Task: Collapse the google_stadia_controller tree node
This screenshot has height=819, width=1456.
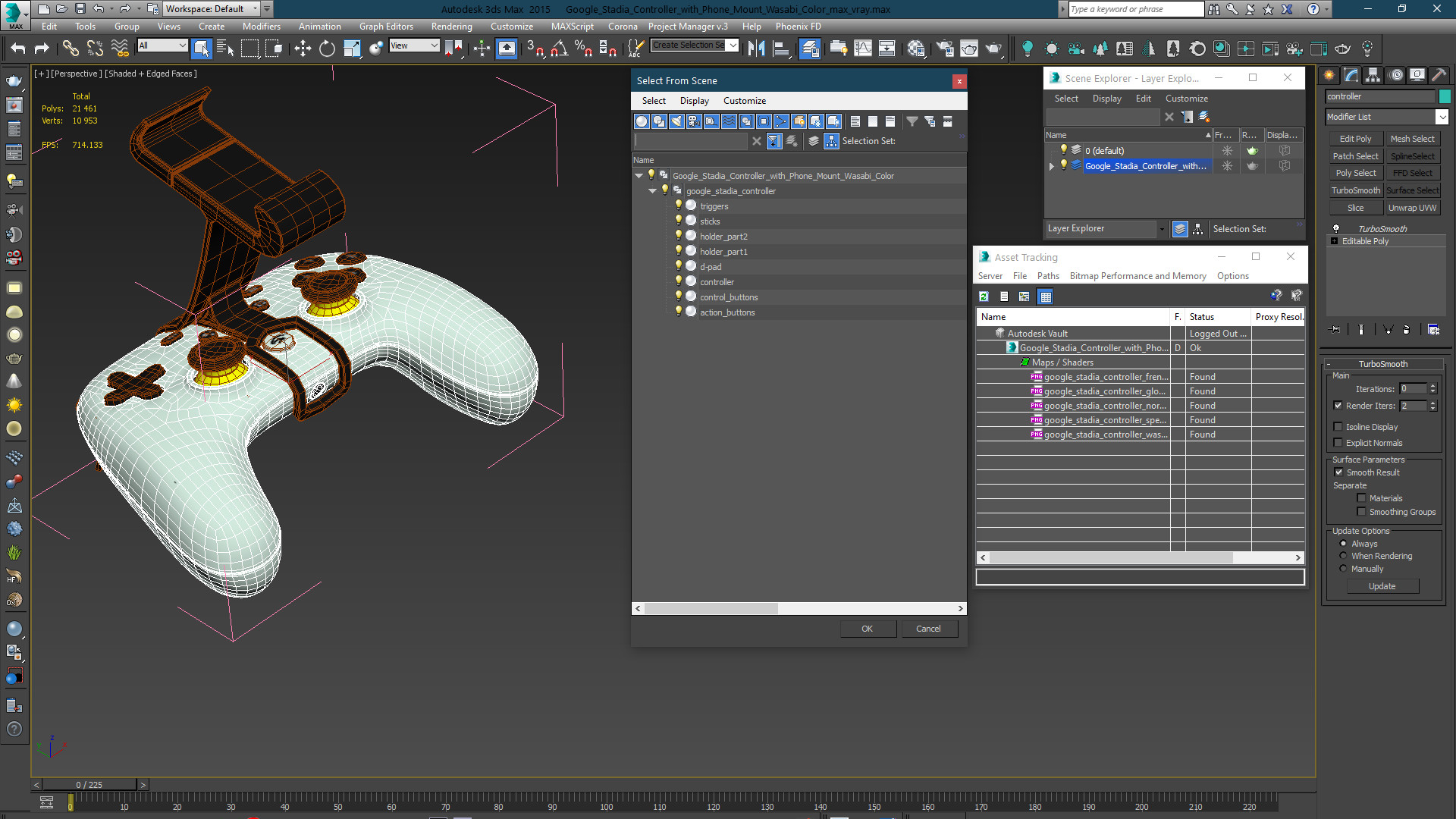Action: [652, 191]
